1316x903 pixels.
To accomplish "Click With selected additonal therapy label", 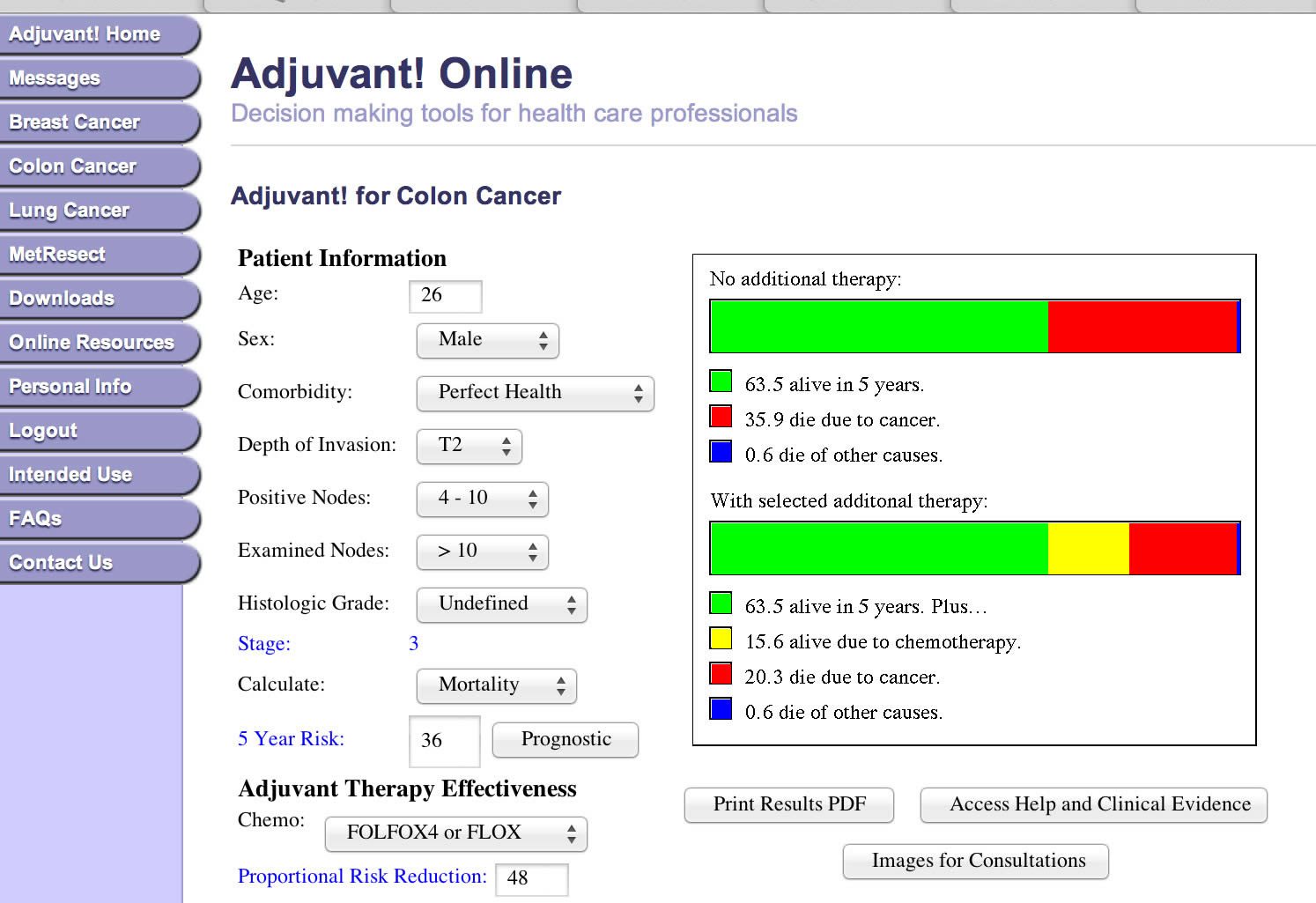I will 849,501.
